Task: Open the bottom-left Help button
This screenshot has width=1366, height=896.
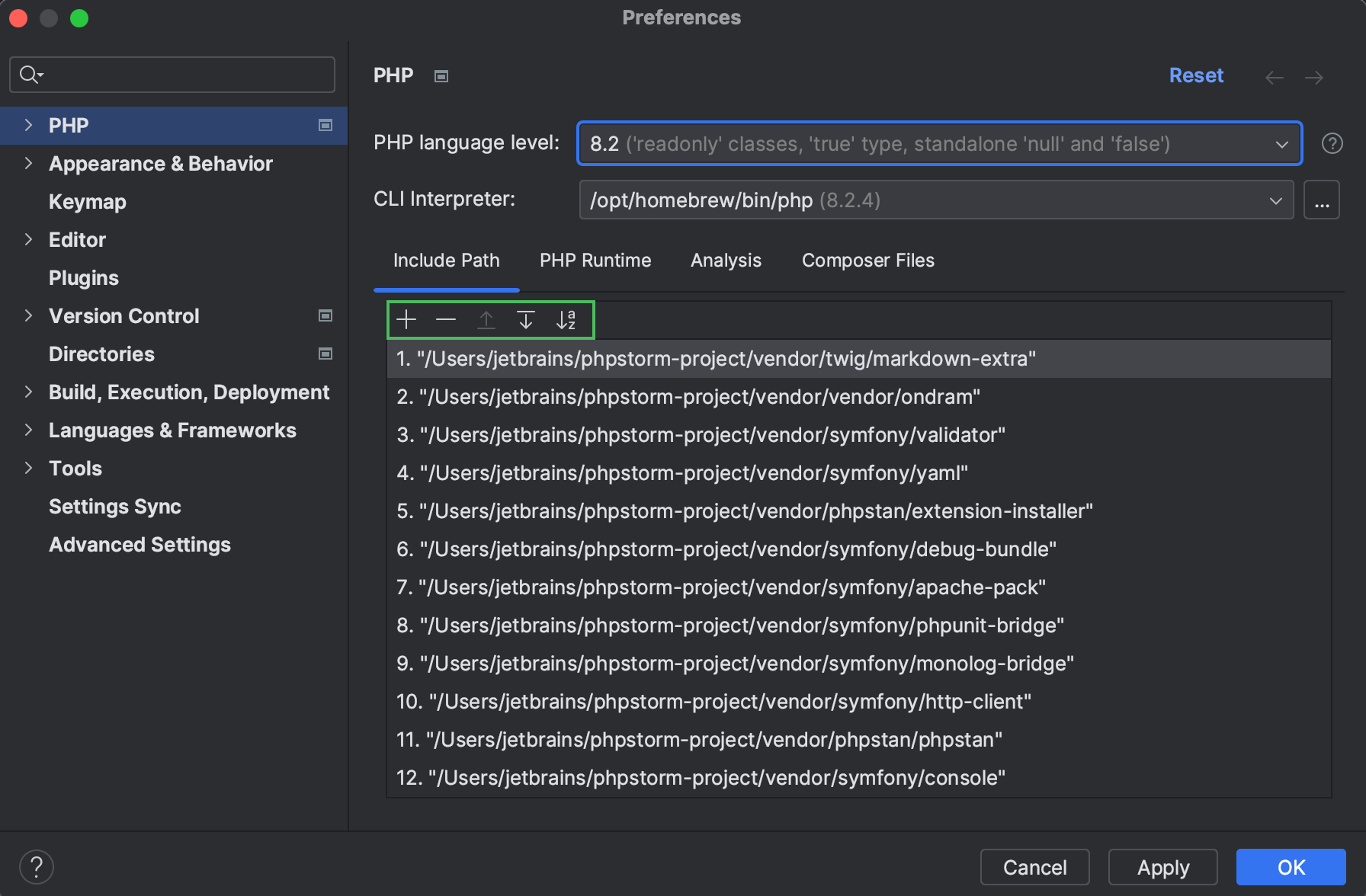Action: (x=36, y=867)
